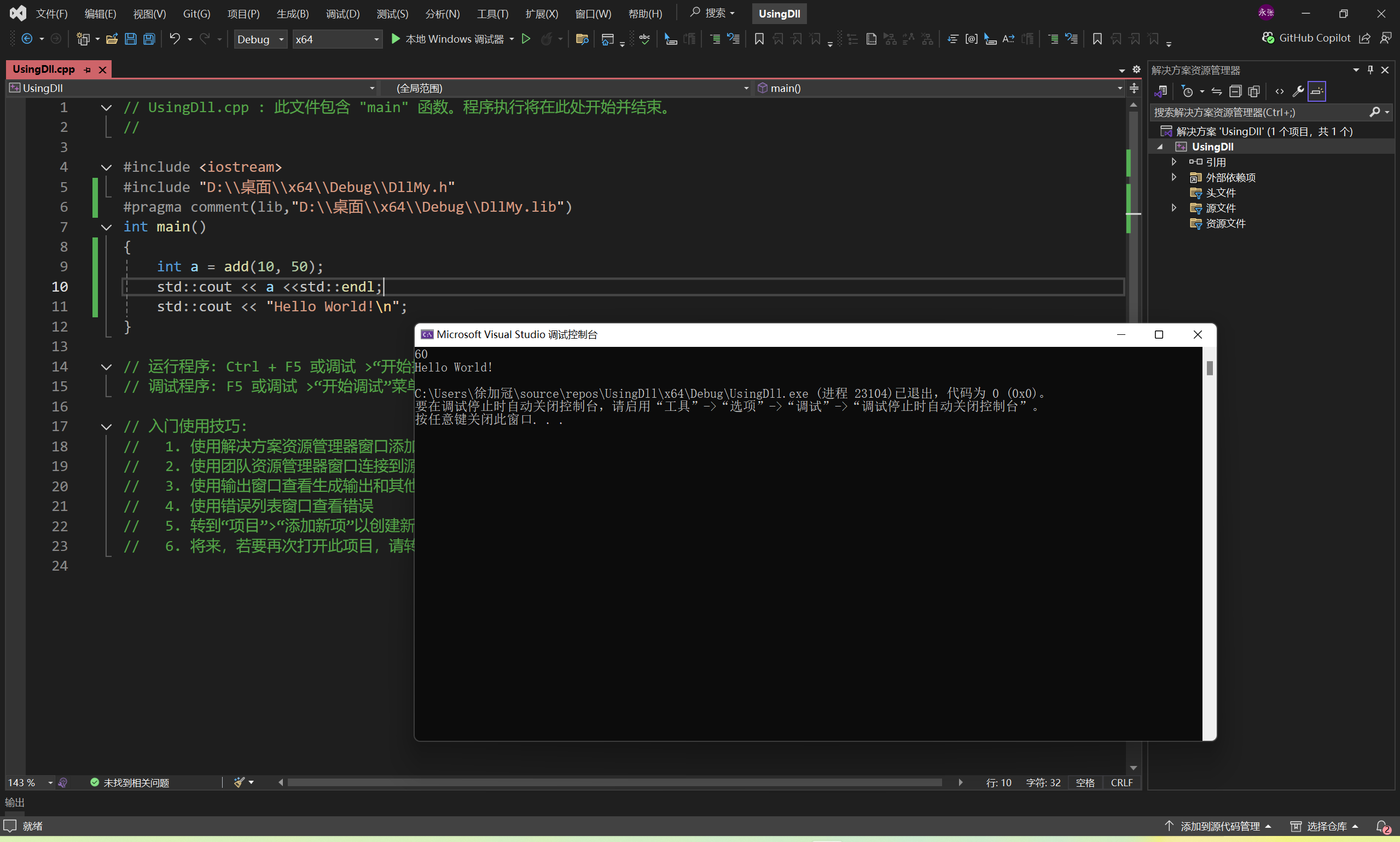
Task: Start without debugging using hollow green arrow
Action: pos(526,39)
